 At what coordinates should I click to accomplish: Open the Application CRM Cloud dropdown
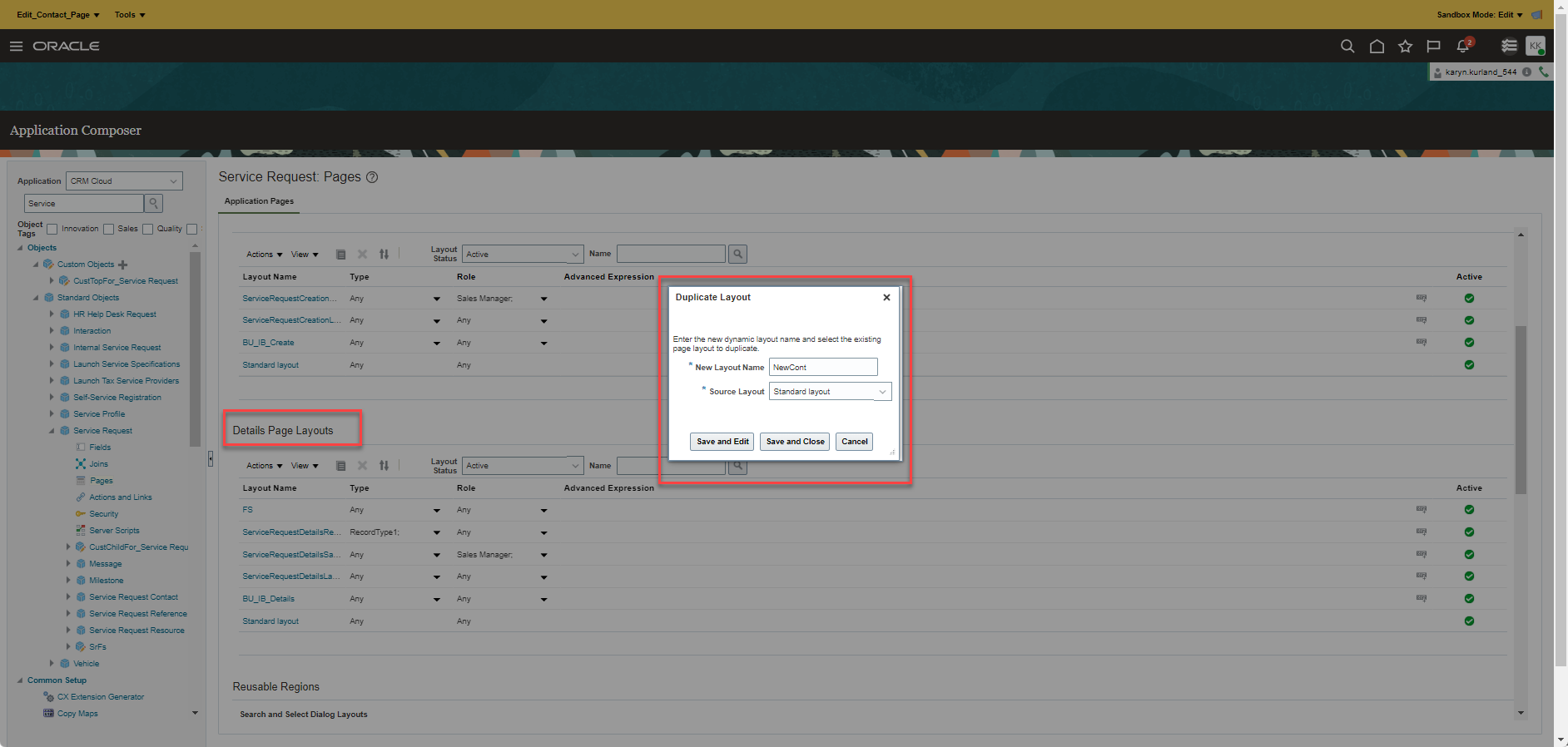point(124,181)
